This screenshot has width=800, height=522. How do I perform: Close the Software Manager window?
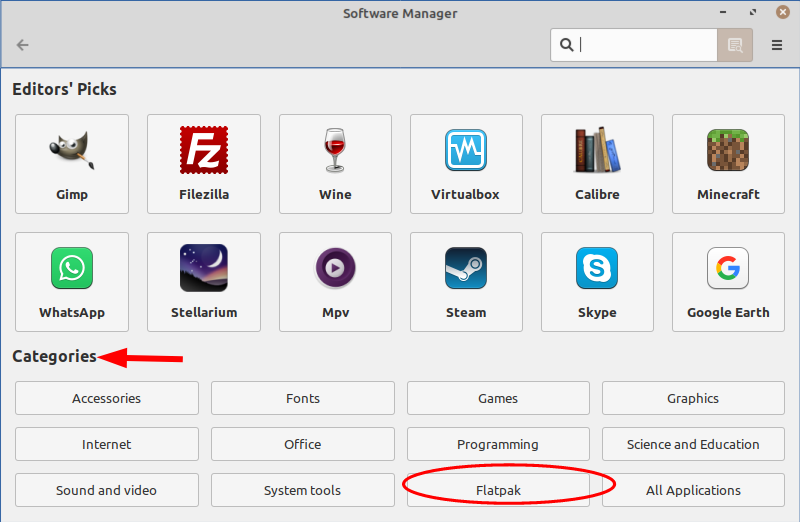783,12
